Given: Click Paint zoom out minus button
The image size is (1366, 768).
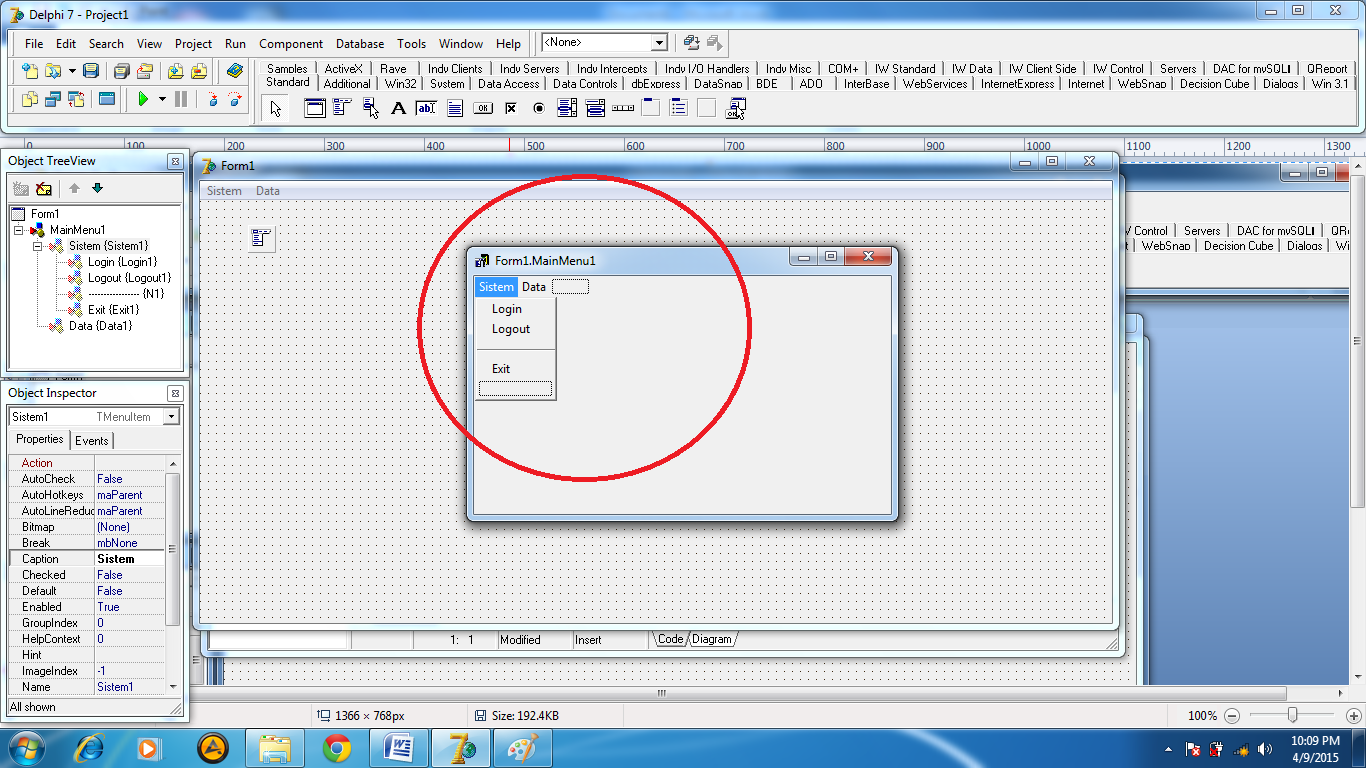Looking at the screenshot, I should point(1232,716).
